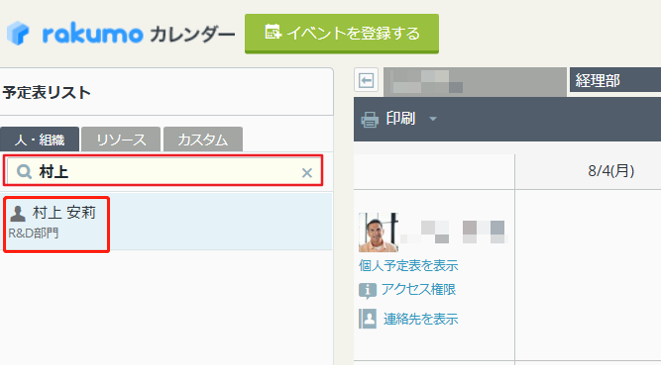Open the 個人予定表を表示 link
The width and height of the screenshot is (662, 365).
(x=408, y=265)
